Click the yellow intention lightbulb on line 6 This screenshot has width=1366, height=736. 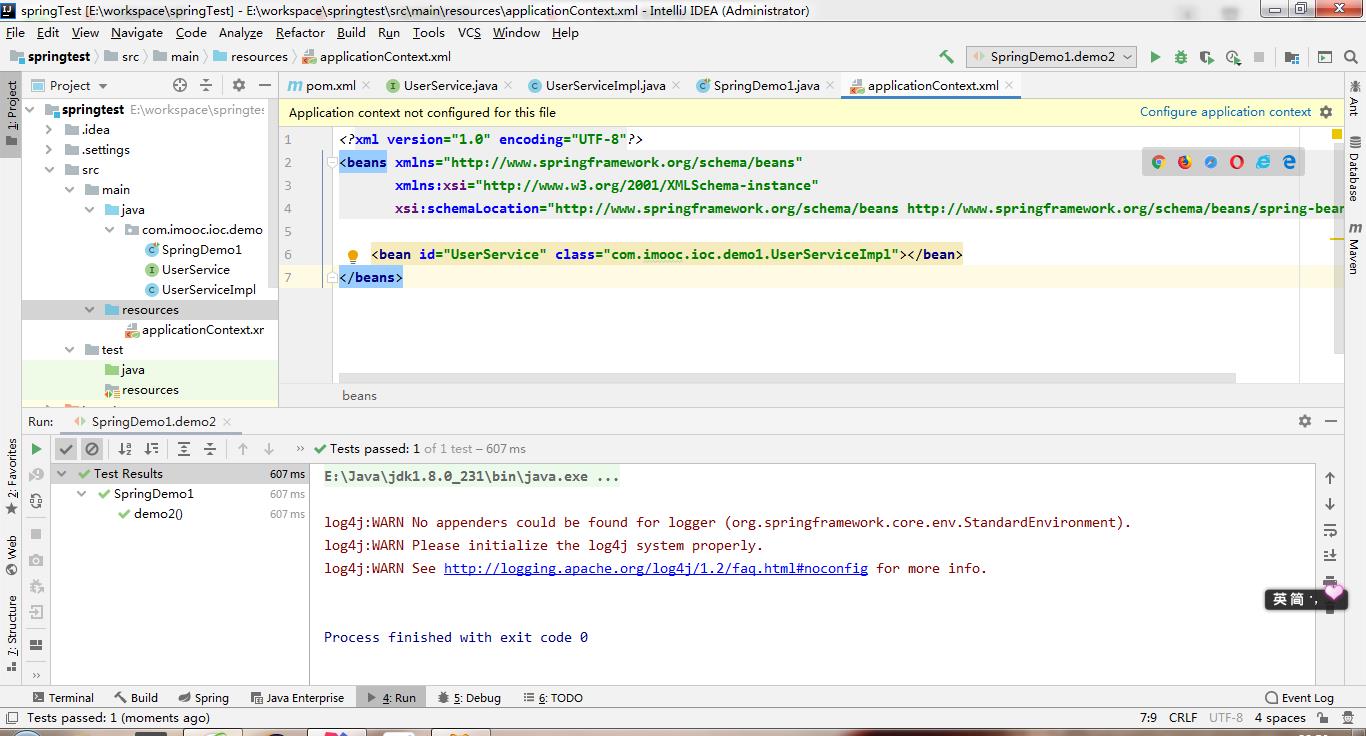pyautogui.click(x=352, y=256)
